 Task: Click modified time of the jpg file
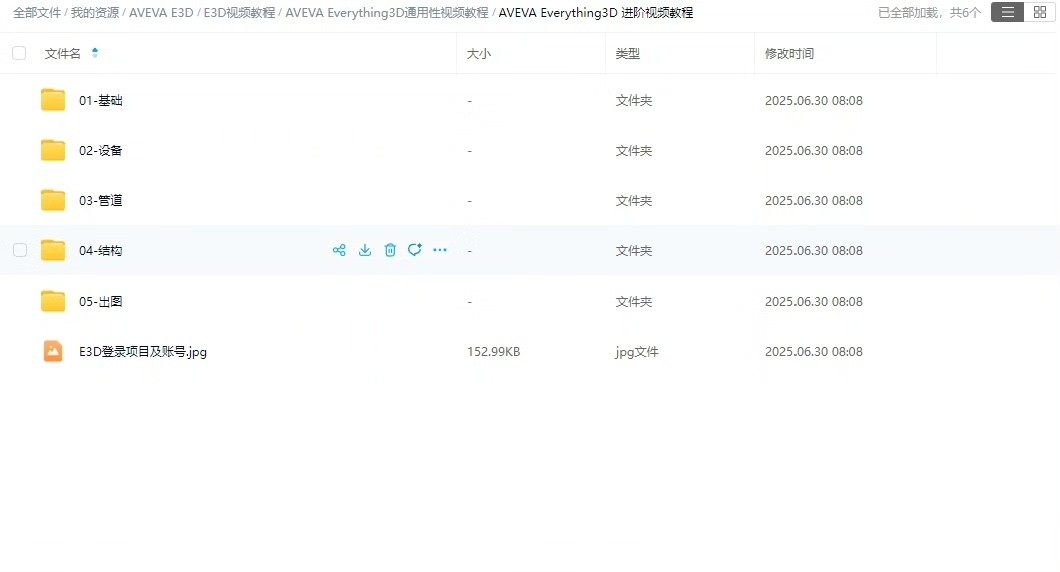813,352
